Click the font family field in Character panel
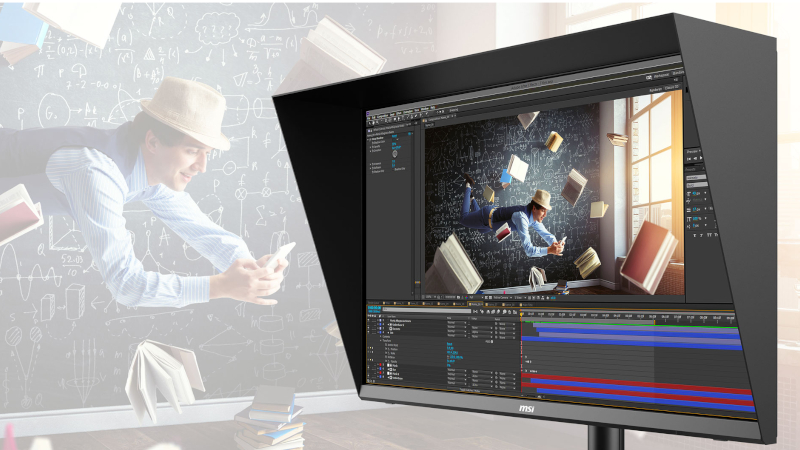The width and height of the screenshot is (800, 450). tap(696, 178)
